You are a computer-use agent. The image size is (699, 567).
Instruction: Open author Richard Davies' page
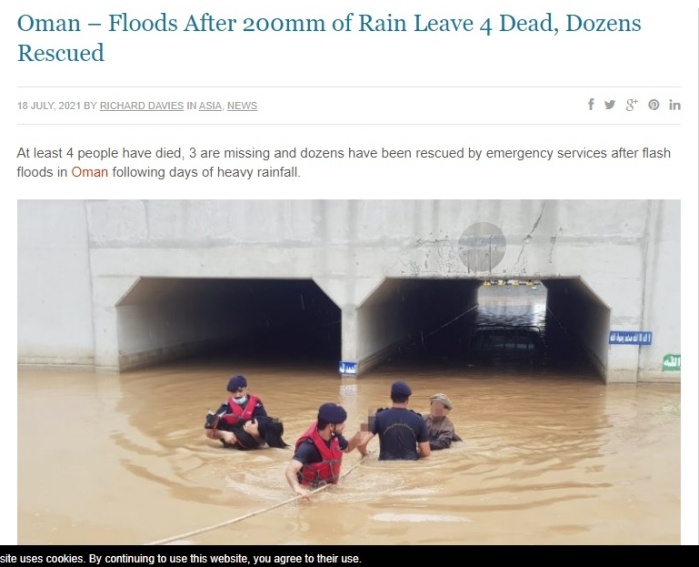tap(141, 106)
